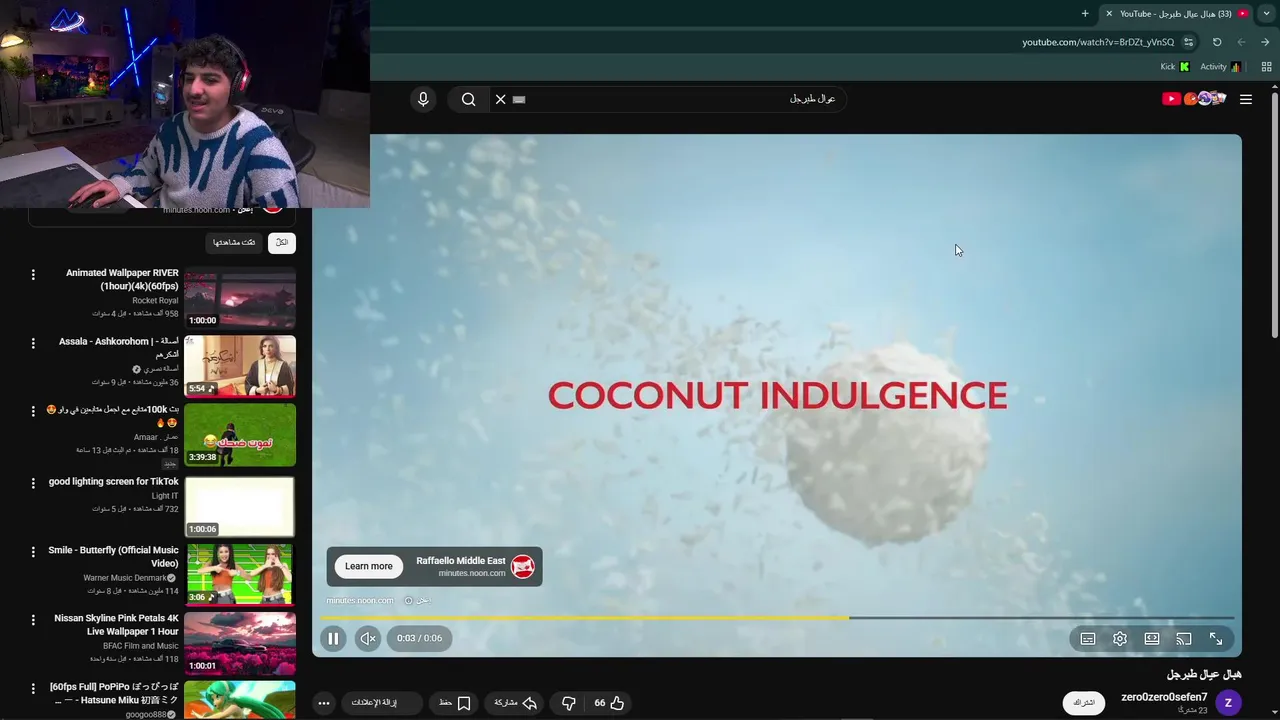Screen dimensions: 1280x720
Task: Share the video using the share button
Action: [x=516, y=703]
